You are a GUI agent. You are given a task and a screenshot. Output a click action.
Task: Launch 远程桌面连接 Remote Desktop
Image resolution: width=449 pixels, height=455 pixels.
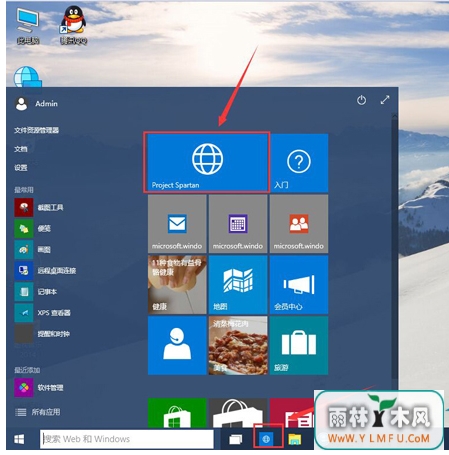pyautogui.click(x=45, y=271)
